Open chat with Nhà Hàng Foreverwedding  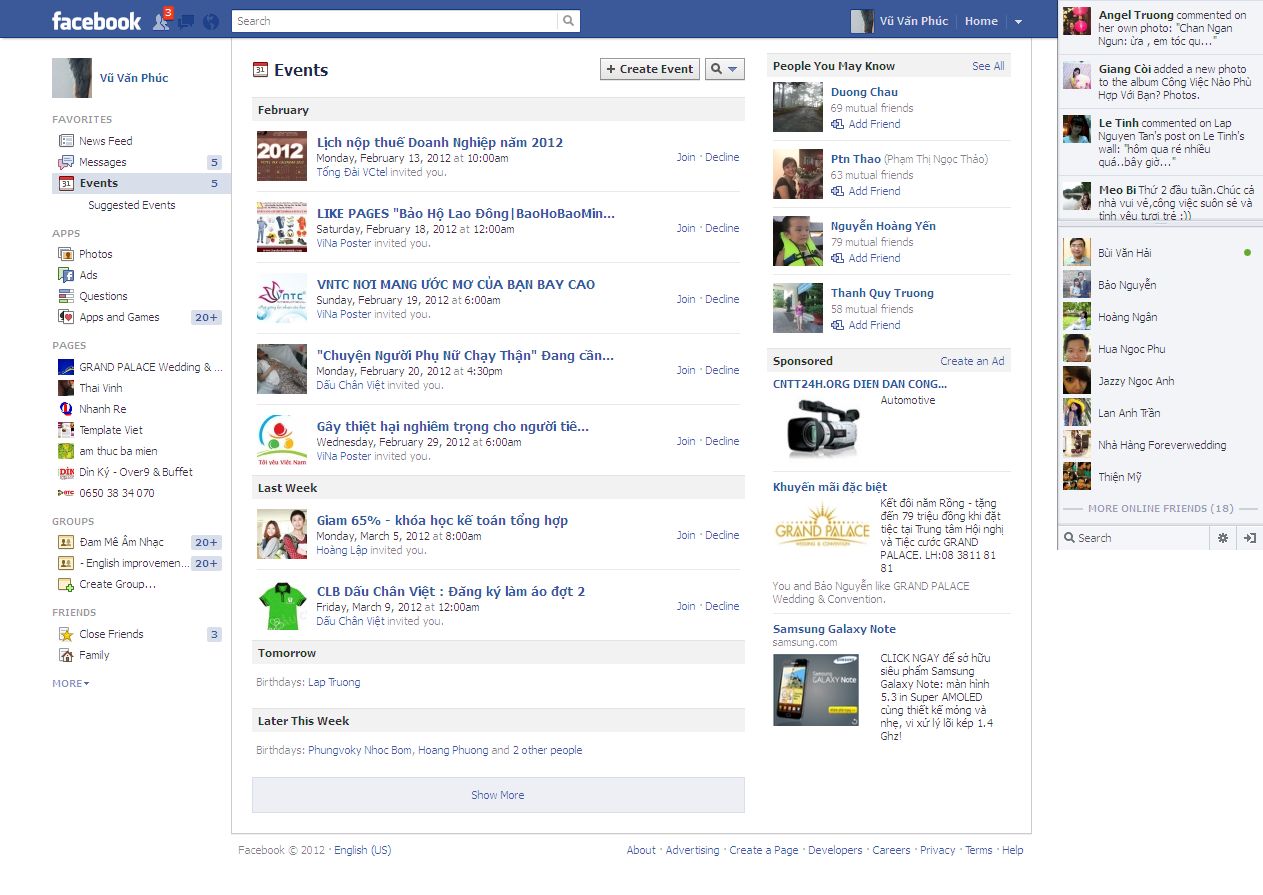click(x=1160, y=445)
